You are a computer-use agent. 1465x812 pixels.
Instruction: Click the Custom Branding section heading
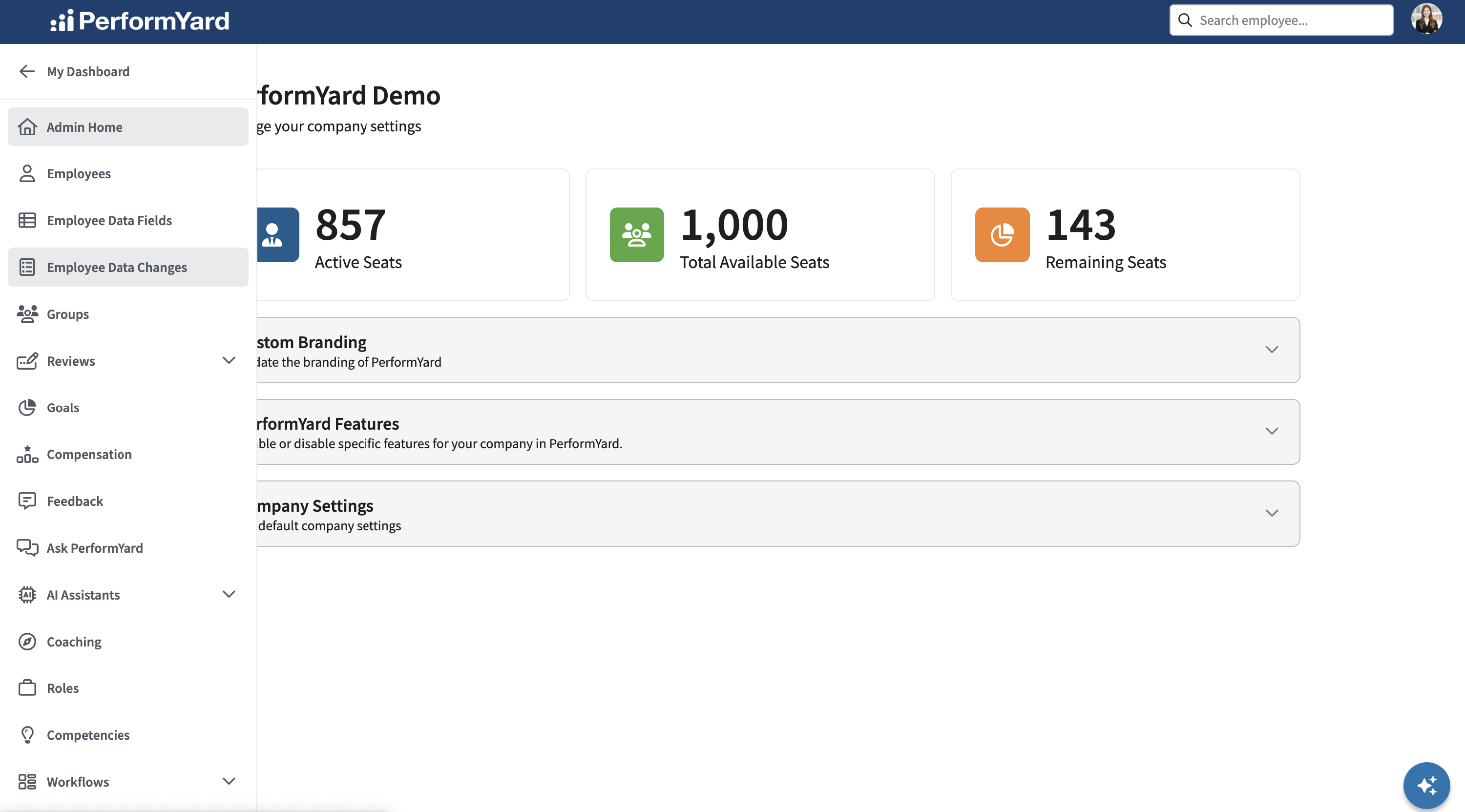312,342
